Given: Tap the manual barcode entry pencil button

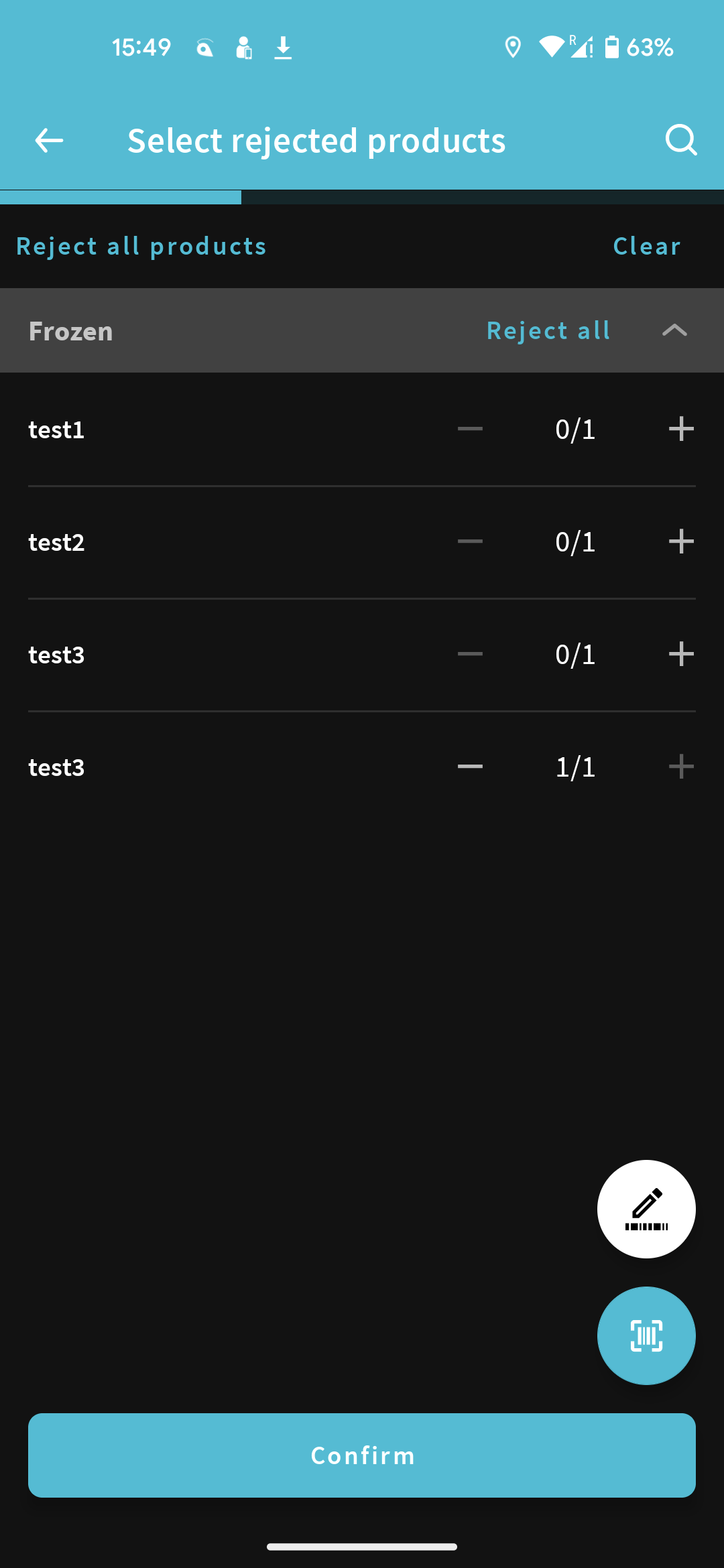Looking at the screenshot, I should (x=646, y=1209).
